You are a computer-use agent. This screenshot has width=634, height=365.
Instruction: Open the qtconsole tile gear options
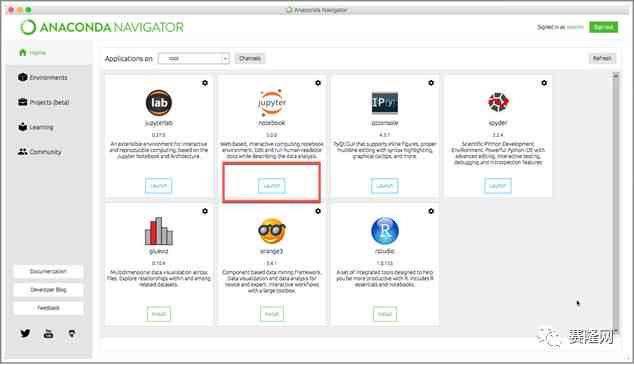tap(431, 83)
